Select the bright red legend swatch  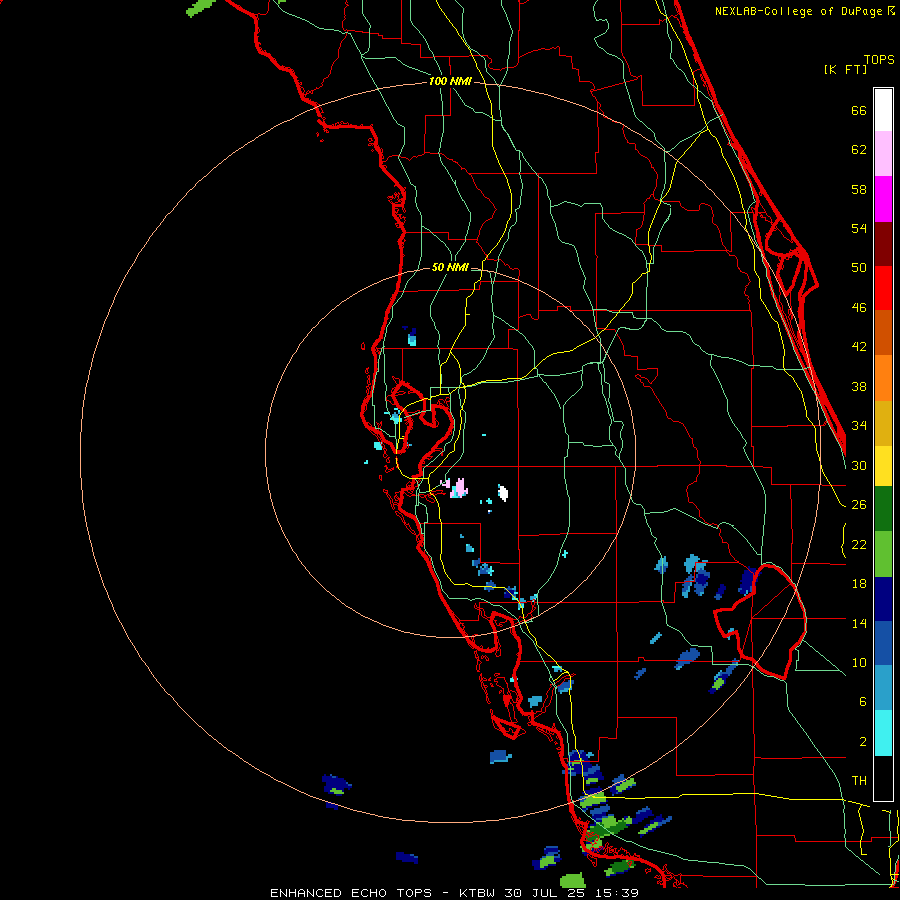tap(883, 288)
